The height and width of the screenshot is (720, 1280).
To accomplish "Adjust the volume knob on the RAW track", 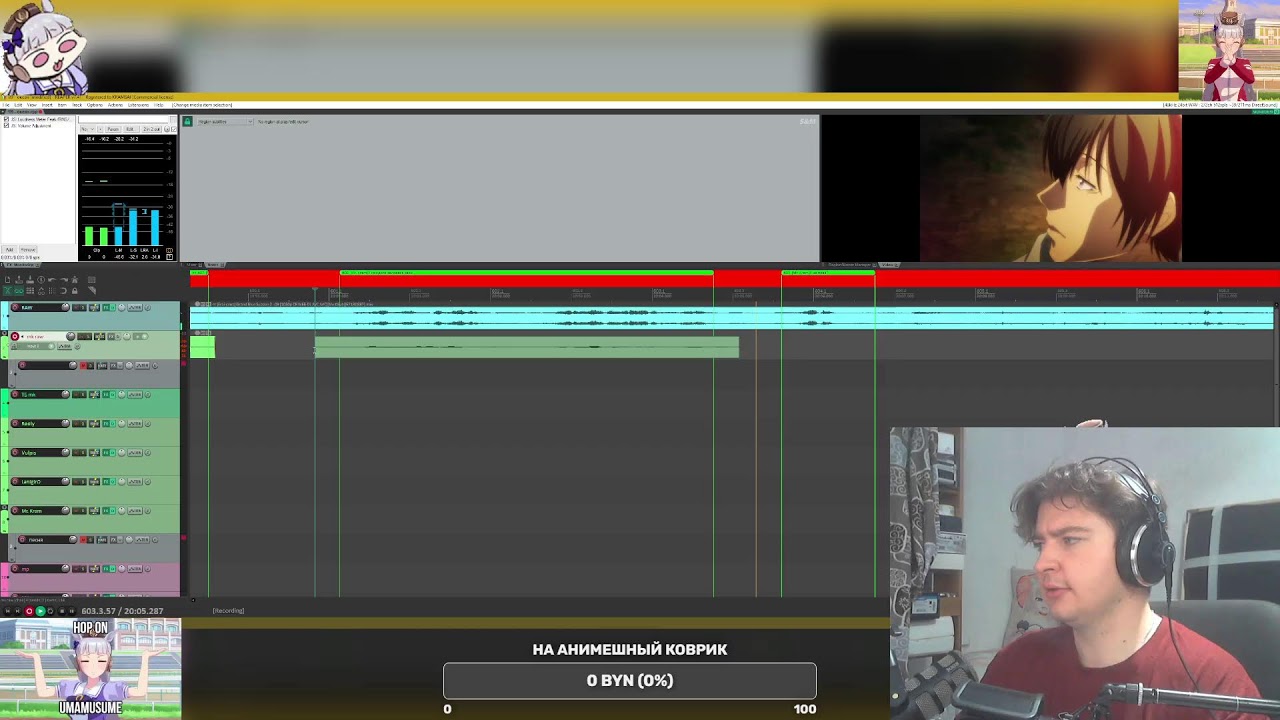I will point(66,307).
